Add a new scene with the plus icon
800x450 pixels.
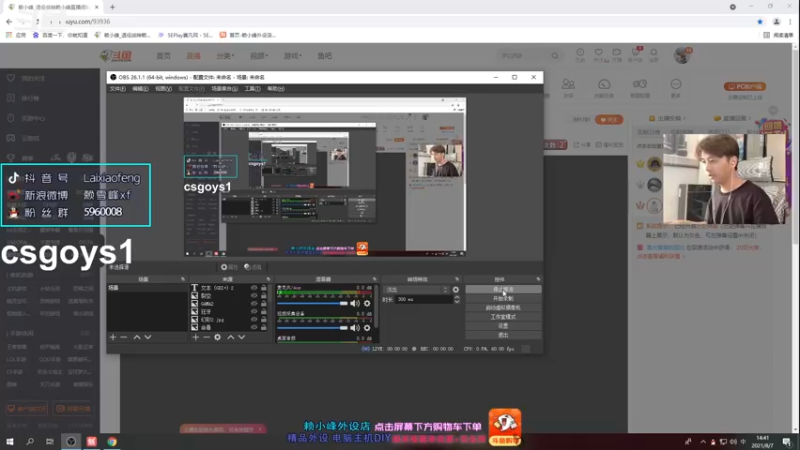[x=113, y=337]
